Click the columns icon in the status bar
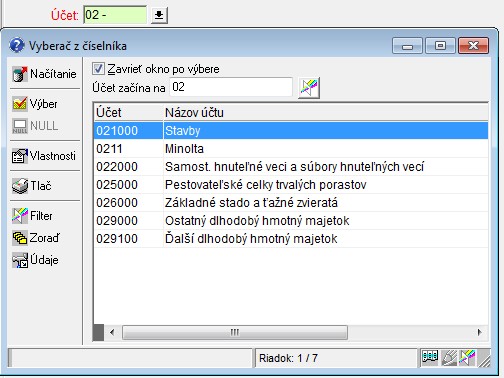Screen dimensions: 504x378 tap(430, 358)
